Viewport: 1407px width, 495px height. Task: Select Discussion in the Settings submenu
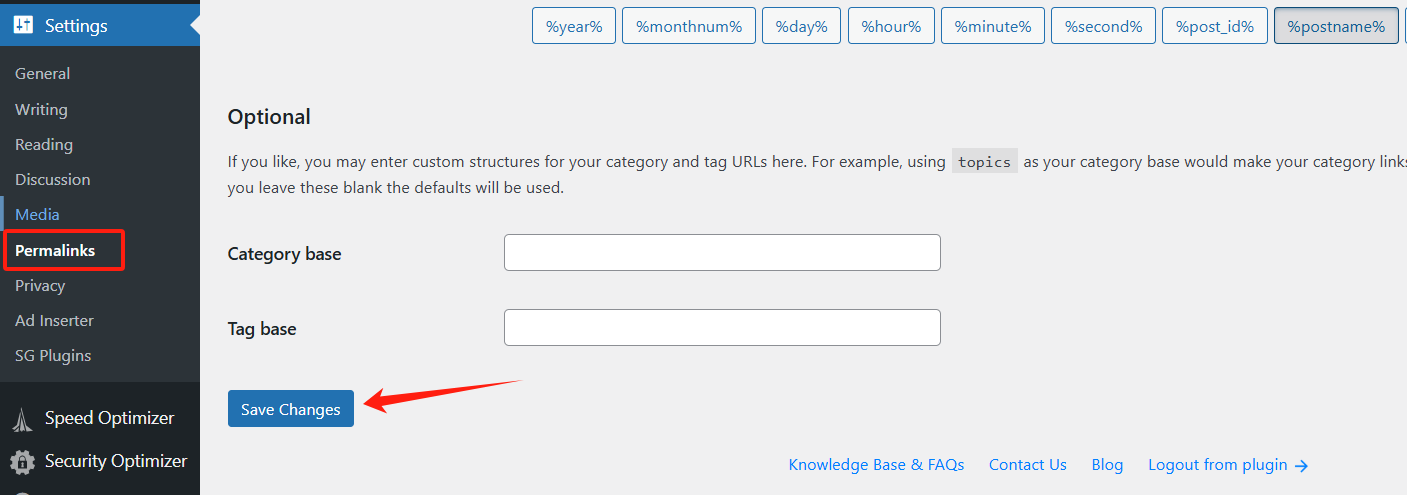pos(52,180)
